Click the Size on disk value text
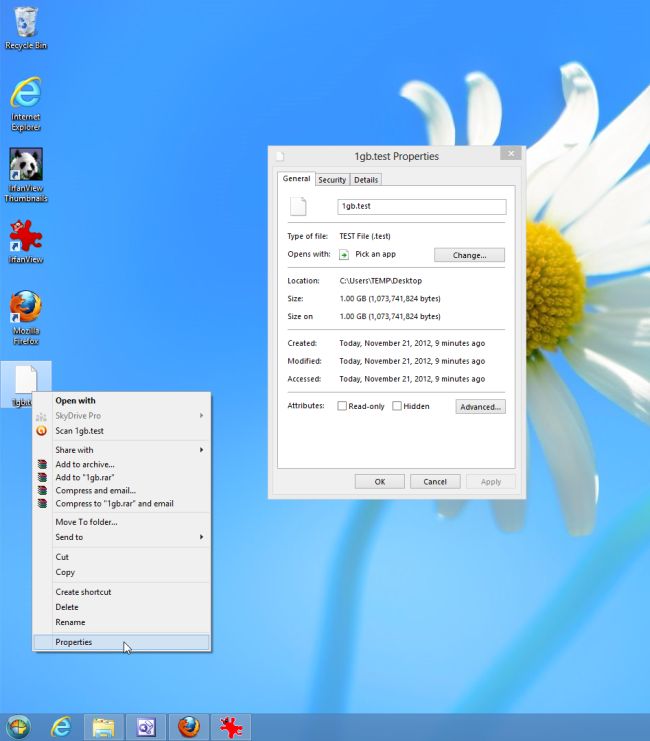 (390, 317)
